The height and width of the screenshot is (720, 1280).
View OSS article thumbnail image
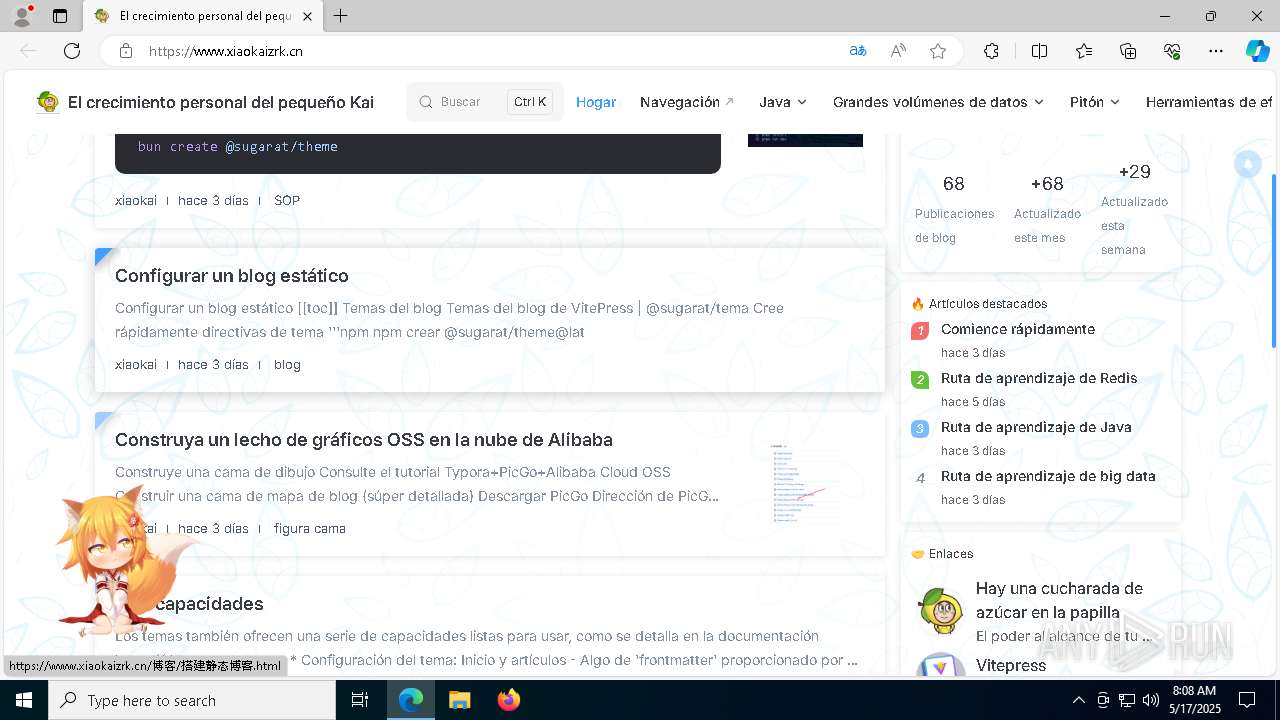(805, 484)
